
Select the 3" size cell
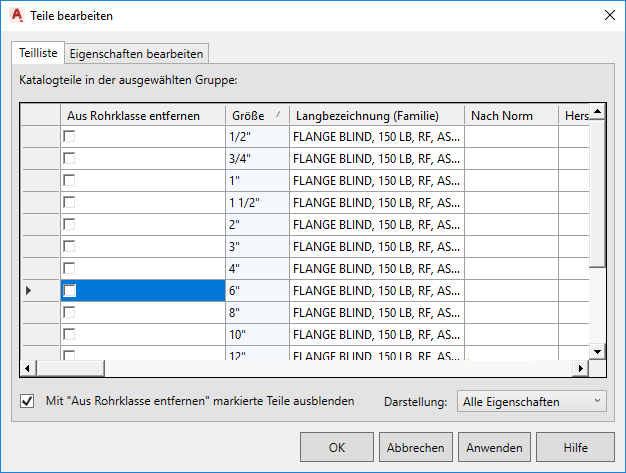tap(256, 246)
